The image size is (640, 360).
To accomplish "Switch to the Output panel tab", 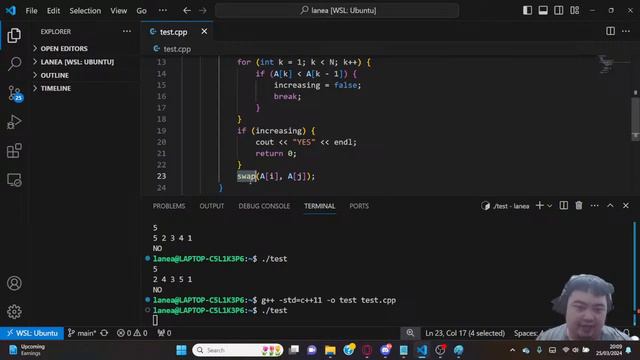I will pos(211,206).
